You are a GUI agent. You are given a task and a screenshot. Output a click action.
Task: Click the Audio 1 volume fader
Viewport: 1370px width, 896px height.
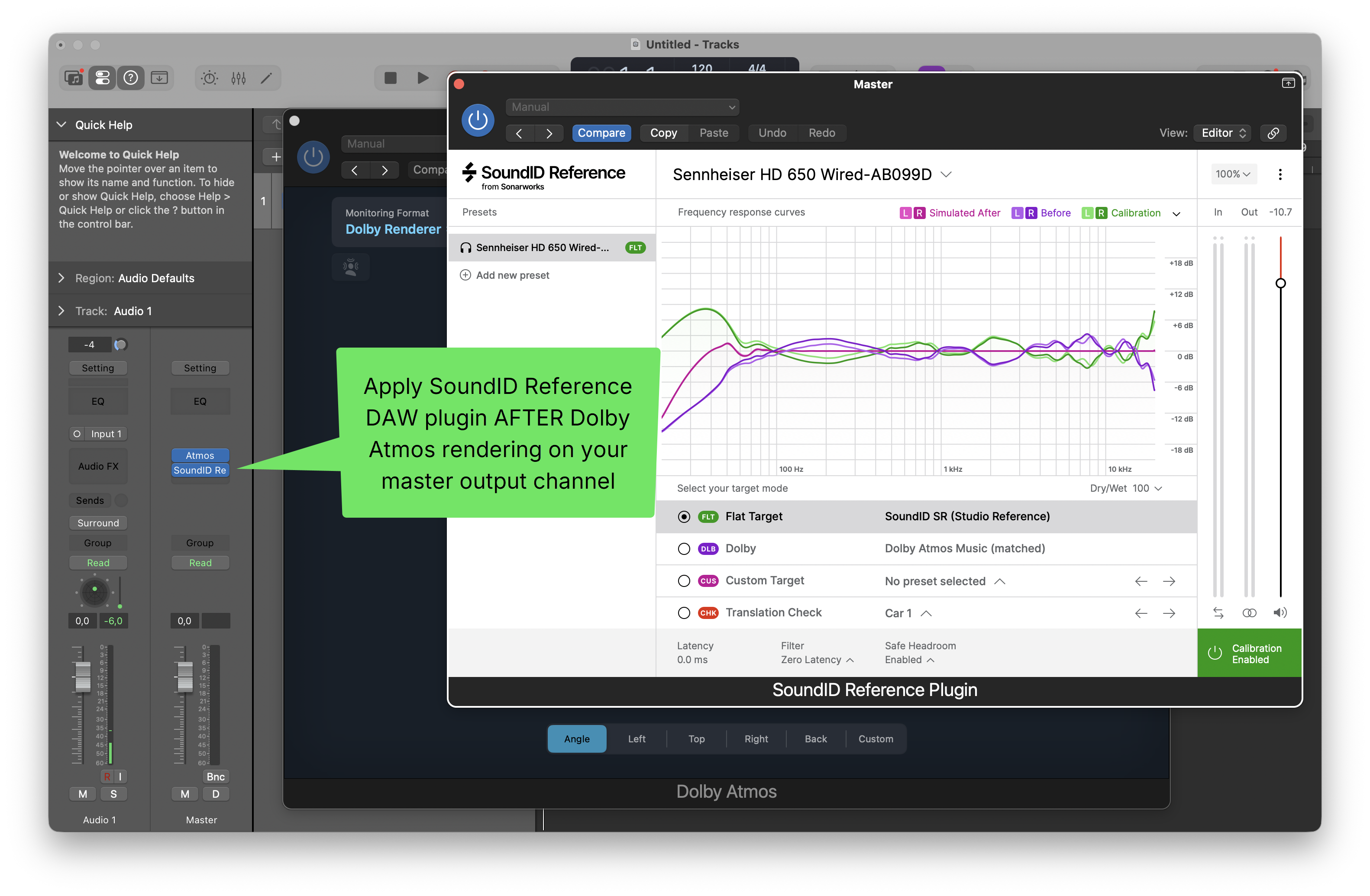83,677
